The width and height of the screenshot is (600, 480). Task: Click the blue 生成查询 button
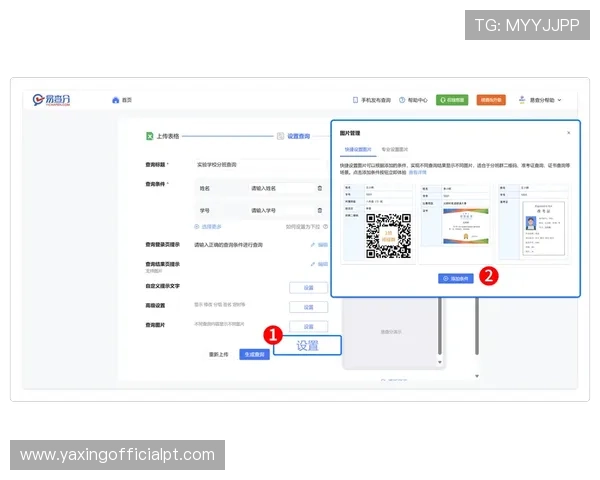(254, 355)
